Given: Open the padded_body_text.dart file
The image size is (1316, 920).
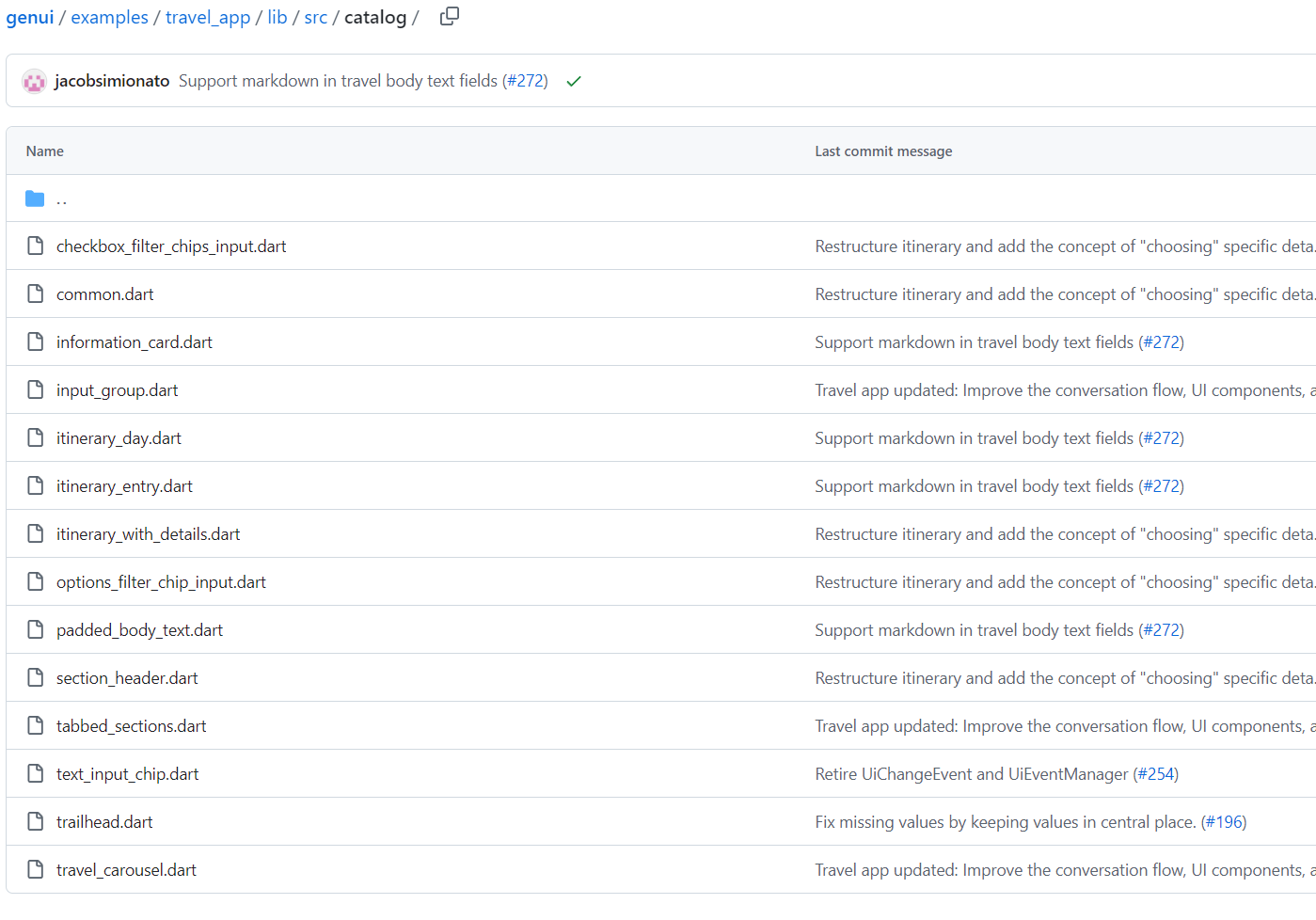Looking at the screenshot, I should click(139, 630).
